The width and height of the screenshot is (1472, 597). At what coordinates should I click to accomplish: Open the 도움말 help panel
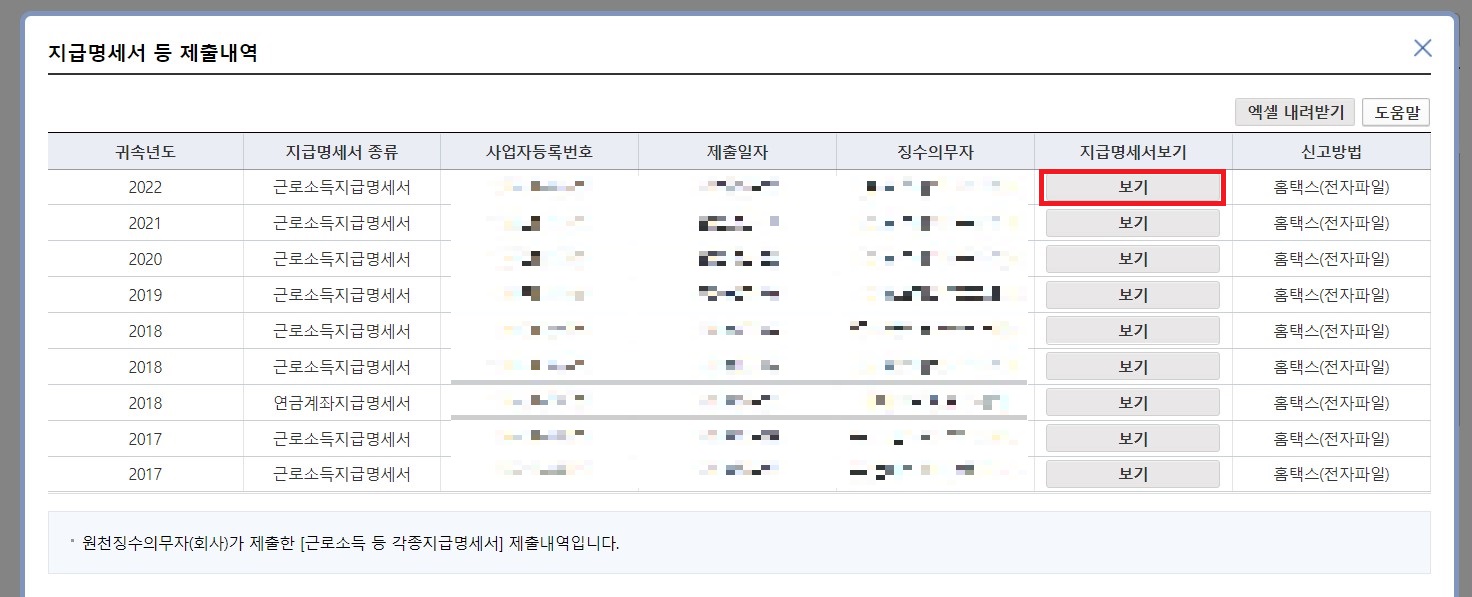tap(1396, 112)
